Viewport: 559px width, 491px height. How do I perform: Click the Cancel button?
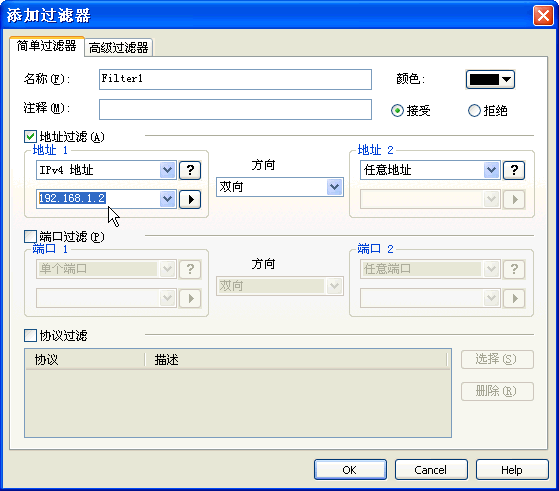click(x=431, y=470)
